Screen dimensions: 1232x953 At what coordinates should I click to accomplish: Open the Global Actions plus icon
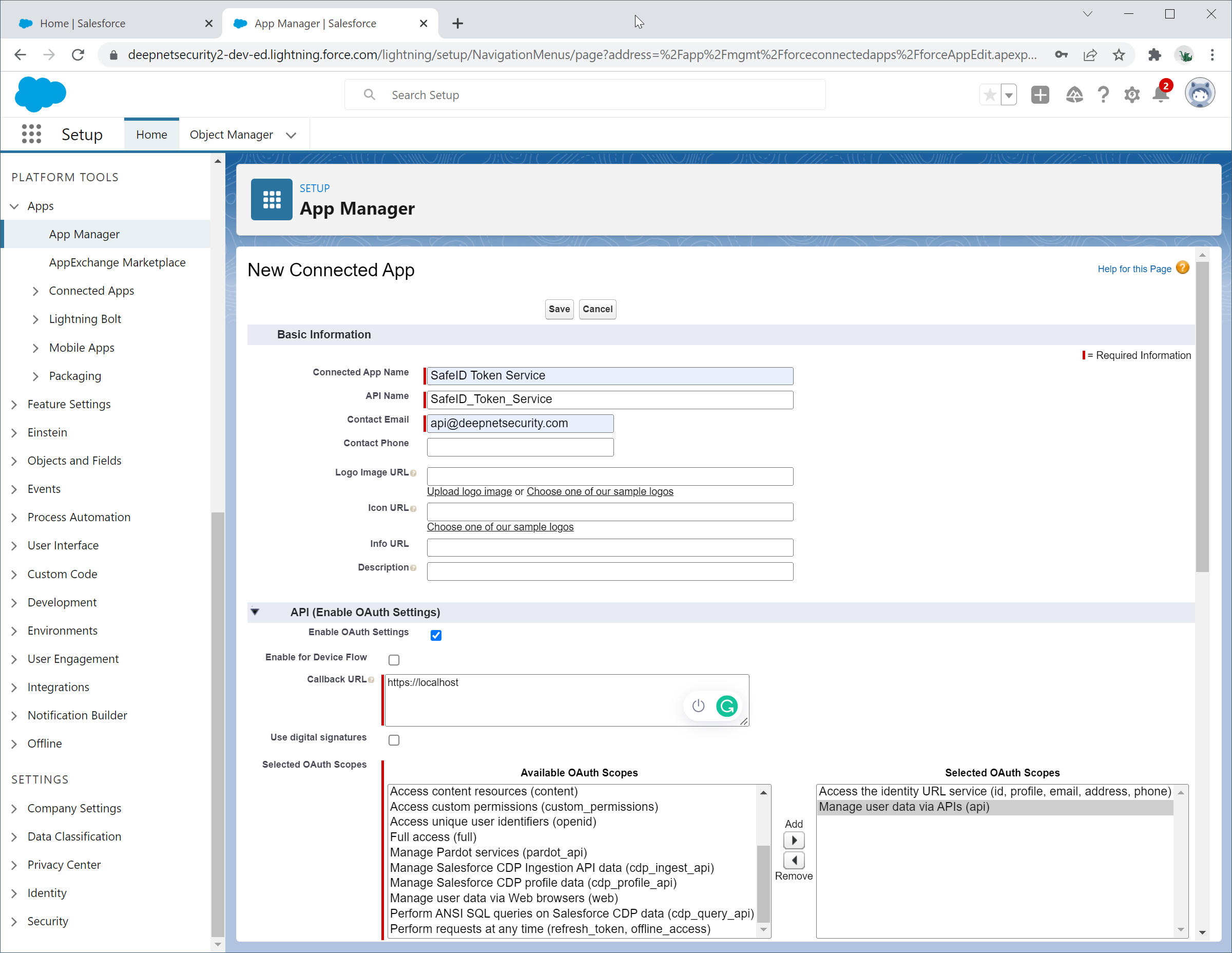click(1039, 95)
